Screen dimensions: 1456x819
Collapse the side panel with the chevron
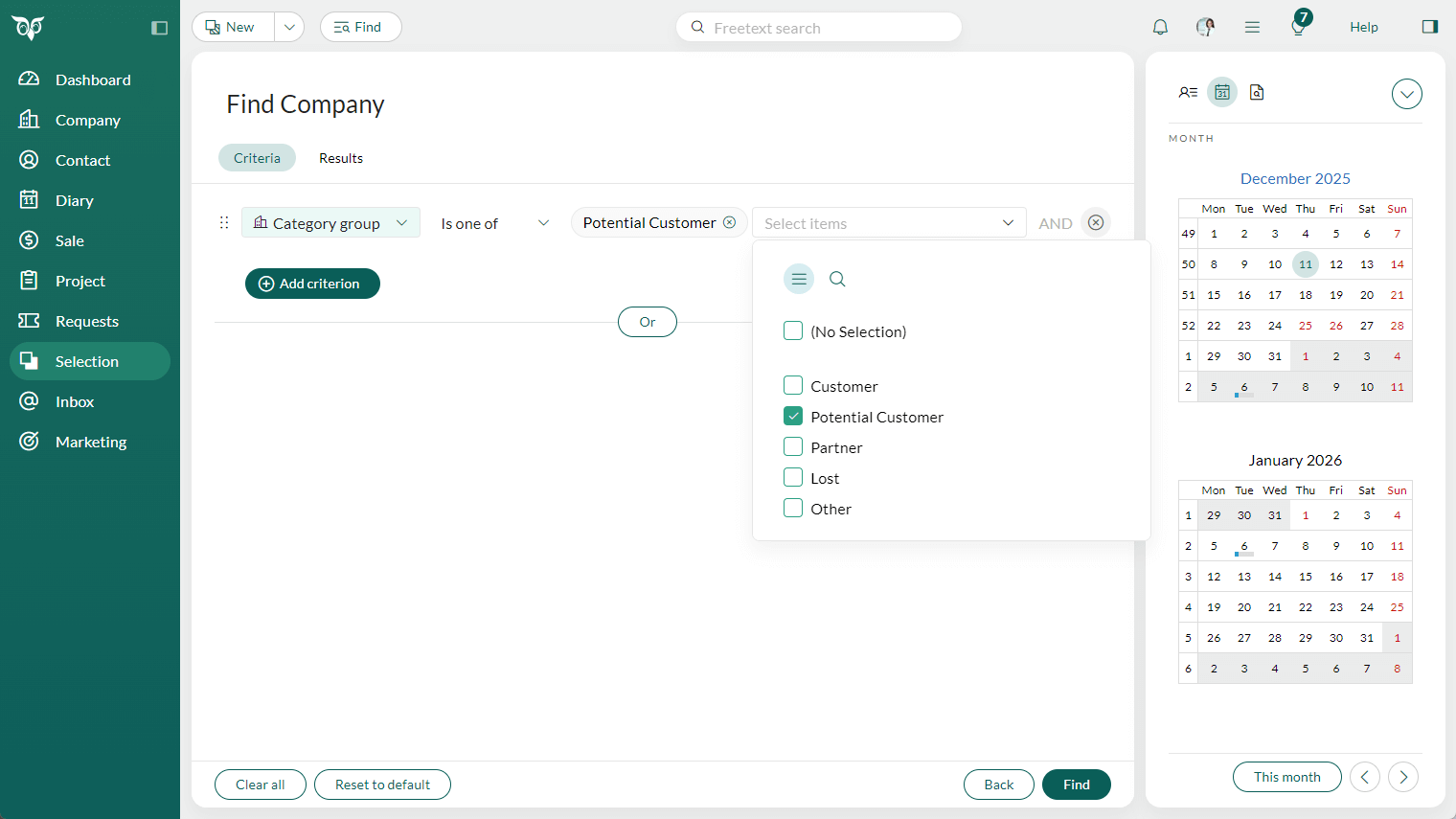pyautogui.click(x=1406, y=94)
